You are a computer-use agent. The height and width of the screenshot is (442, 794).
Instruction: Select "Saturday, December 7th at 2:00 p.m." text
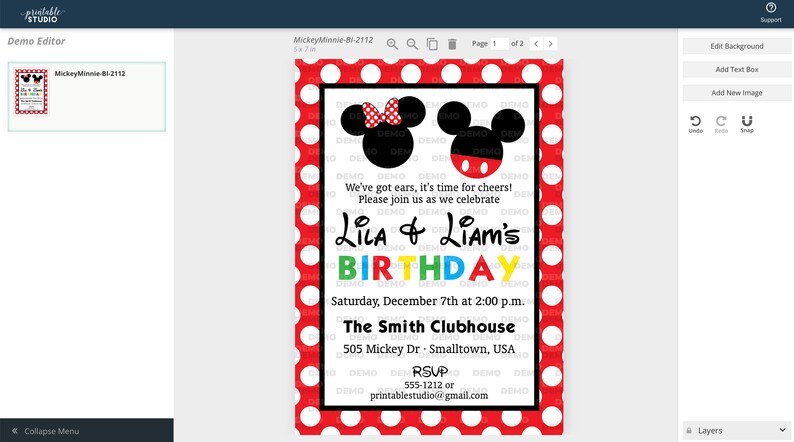coord(428,301)
